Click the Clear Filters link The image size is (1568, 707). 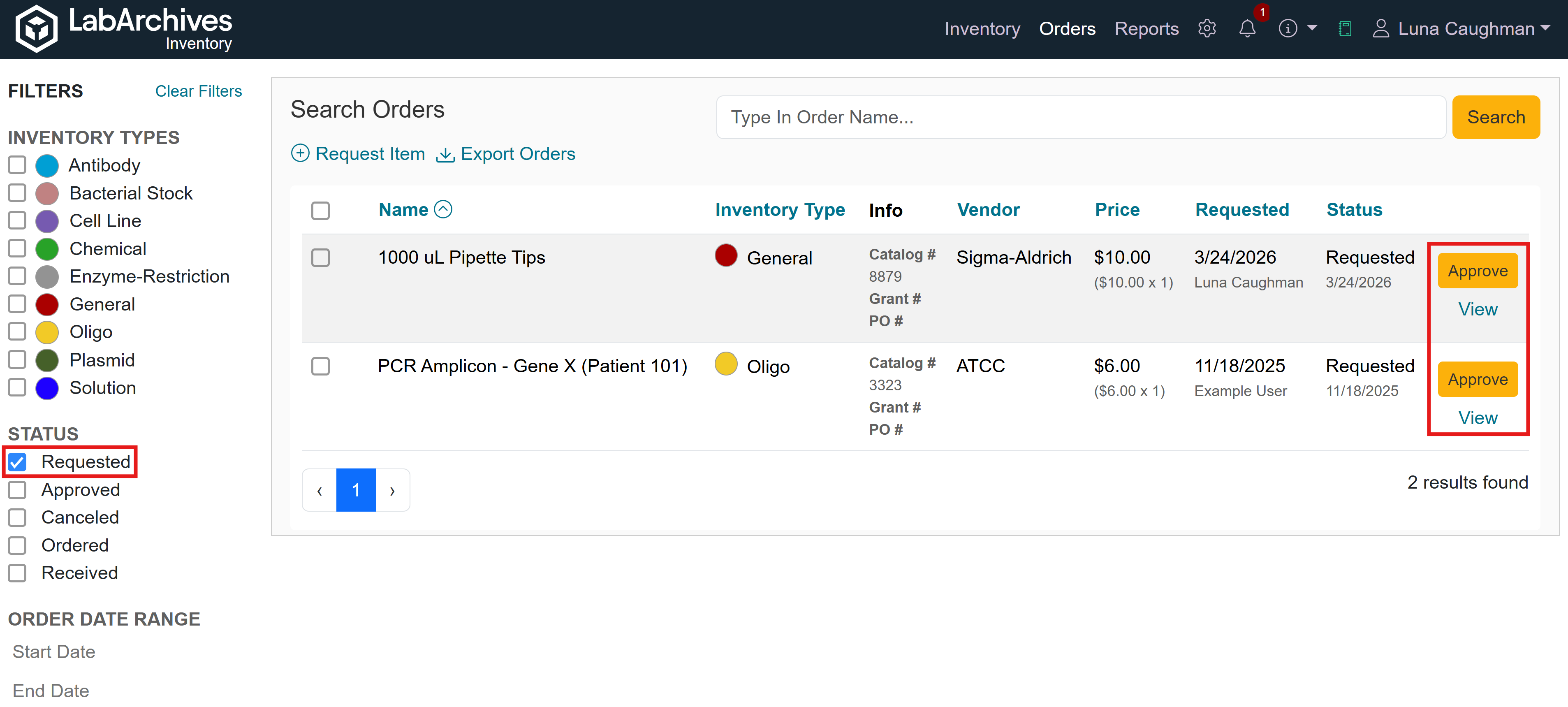pyautogui.click(x=199, y=91)
